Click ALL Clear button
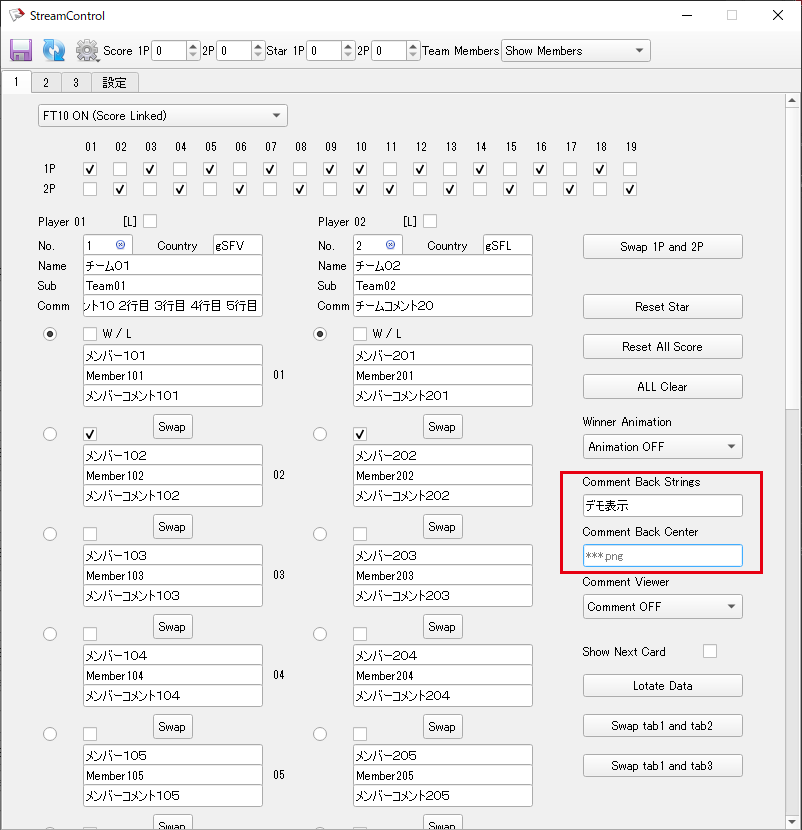Screen dimensions: 802x830 tap(662, 386)
